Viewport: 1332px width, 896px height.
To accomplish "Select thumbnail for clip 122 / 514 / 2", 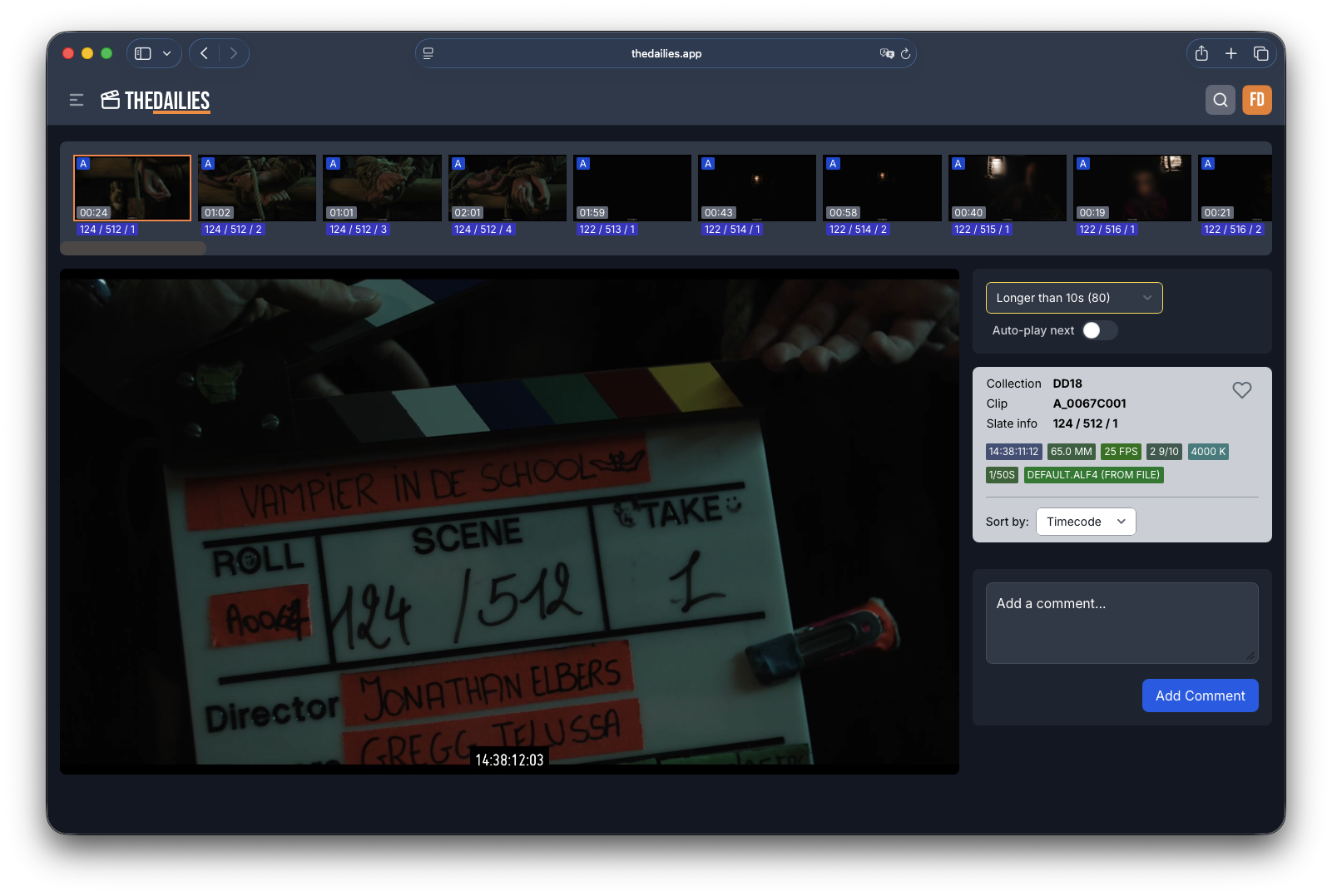I will pos(882,188).
